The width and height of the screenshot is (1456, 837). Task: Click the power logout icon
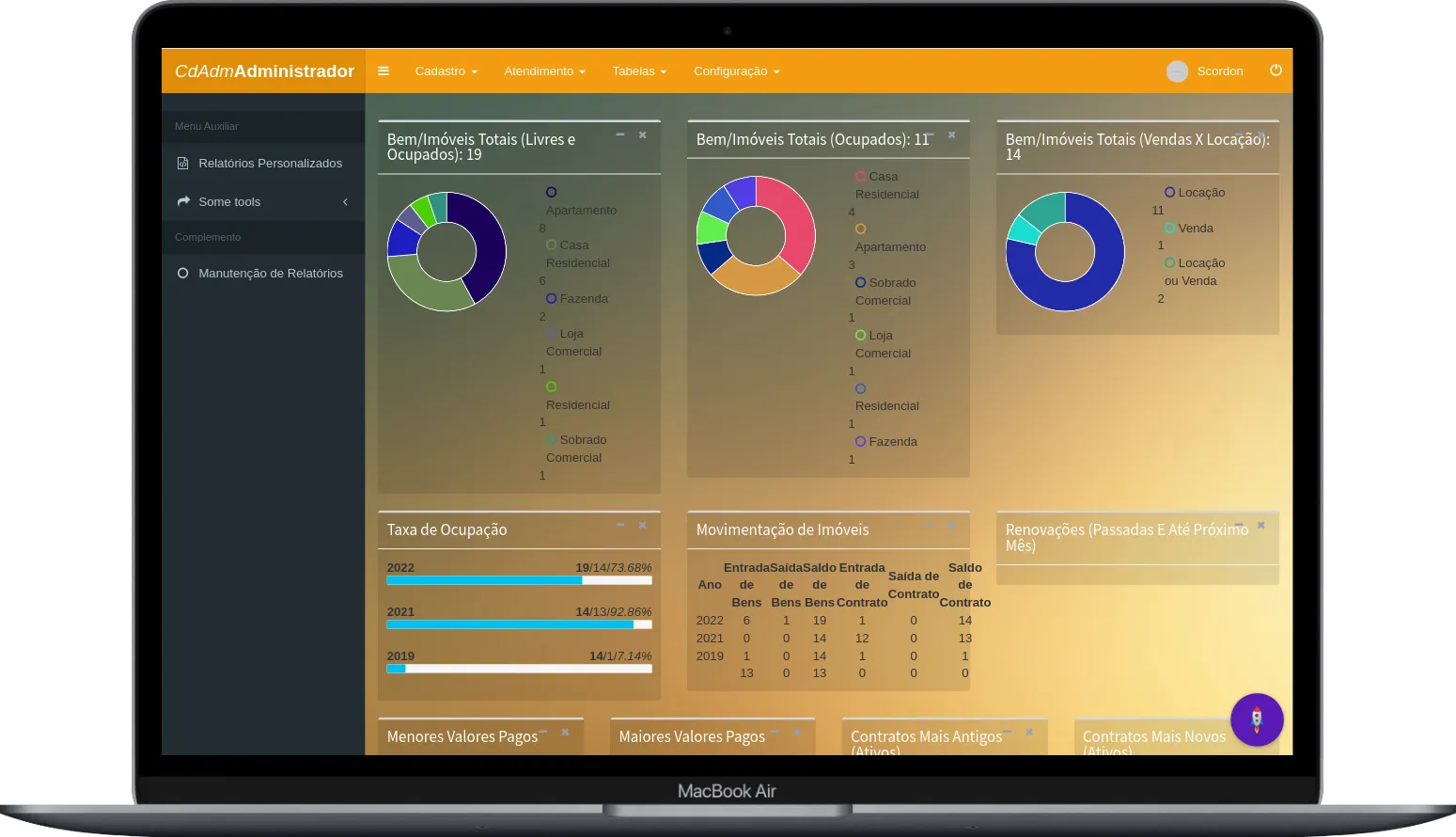click(1276, 71)
